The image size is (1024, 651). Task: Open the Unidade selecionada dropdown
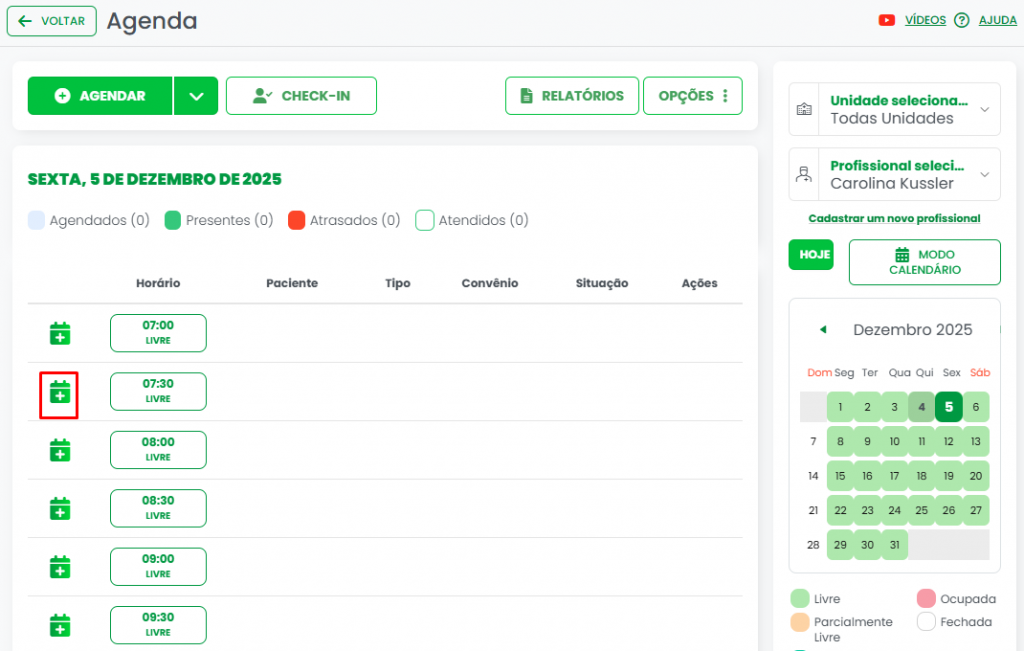click(x=894, y=109)
